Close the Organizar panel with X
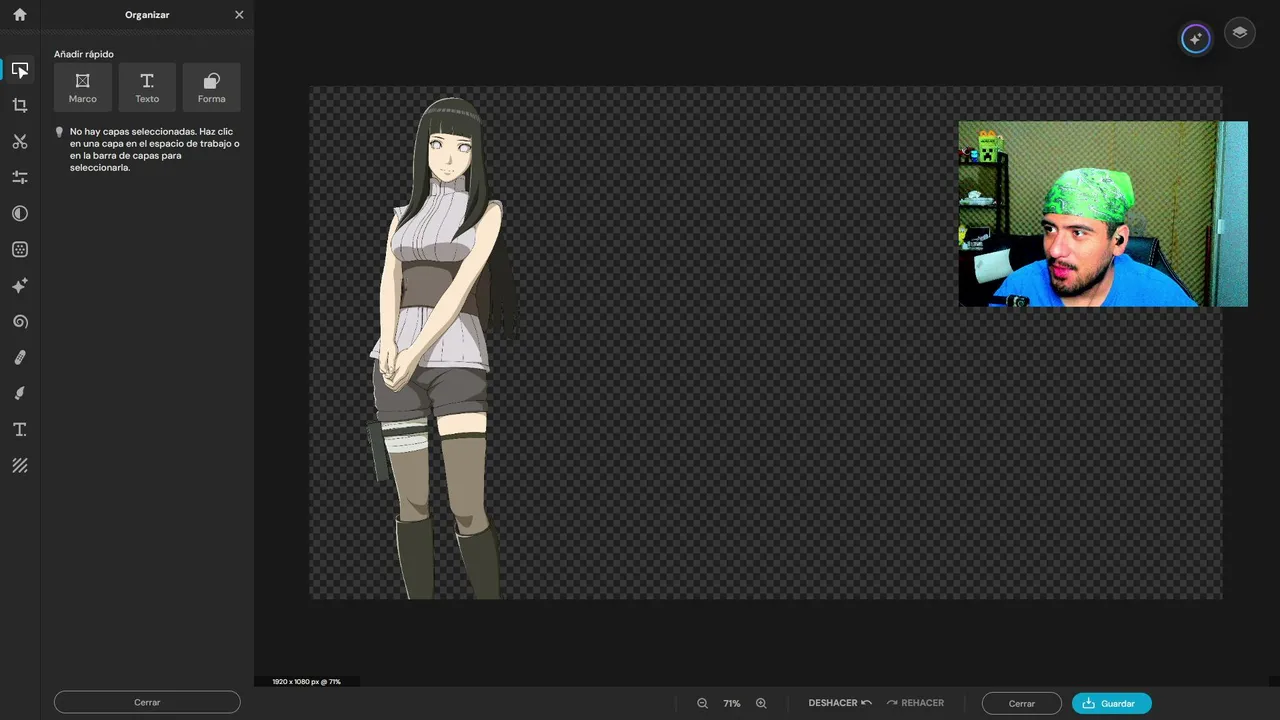 tap(239, 15)
